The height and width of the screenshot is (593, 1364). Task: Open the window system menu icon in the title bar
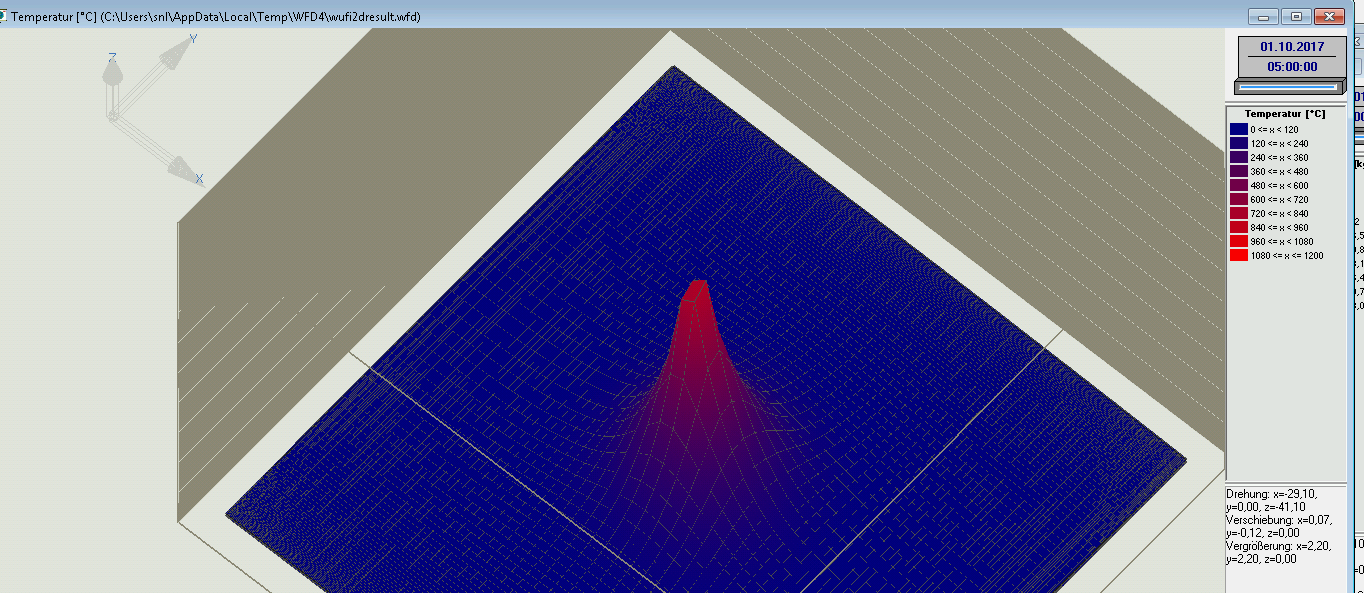(3, 16)
